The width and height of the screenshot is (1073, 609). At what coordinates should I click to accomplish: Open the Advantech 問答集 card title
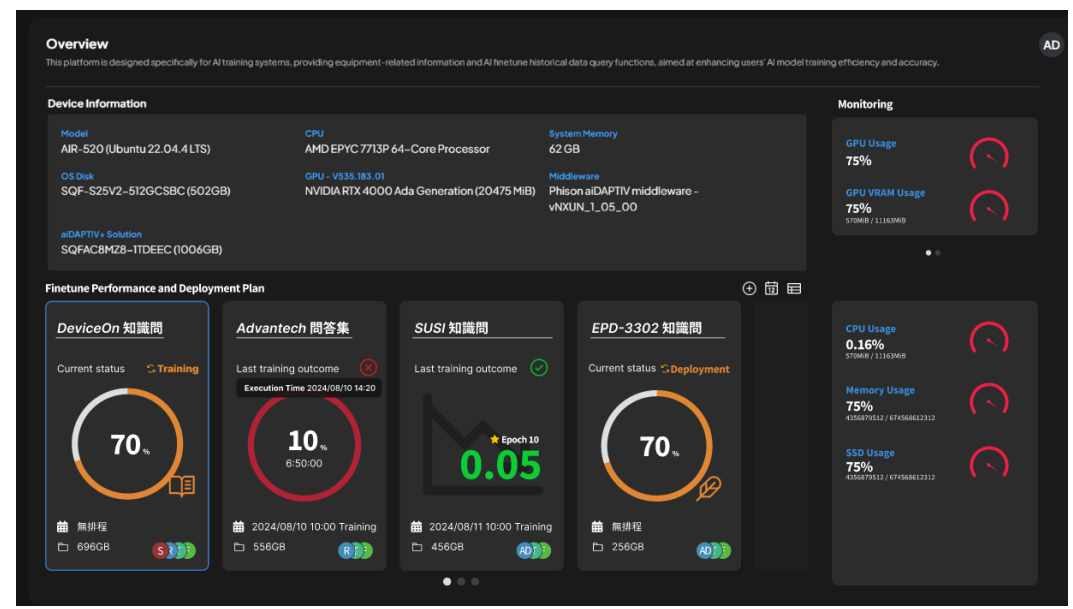(x=293, y=328)
